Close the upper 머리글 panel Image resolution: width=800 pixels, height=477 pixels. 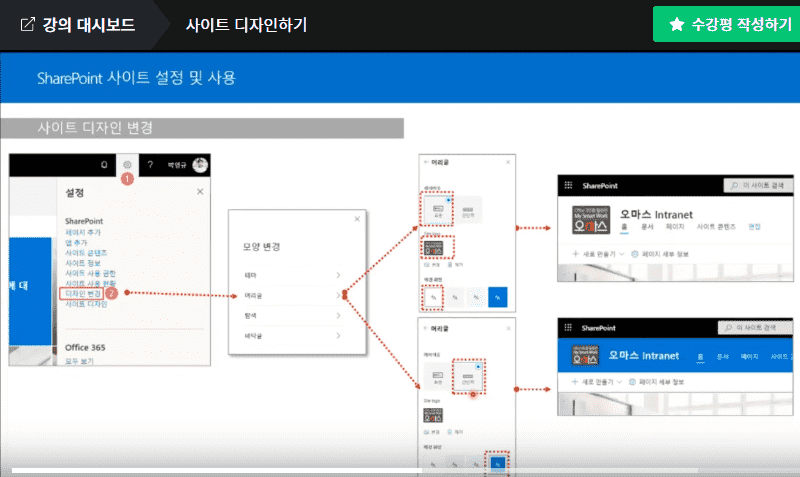pos(508,162)
